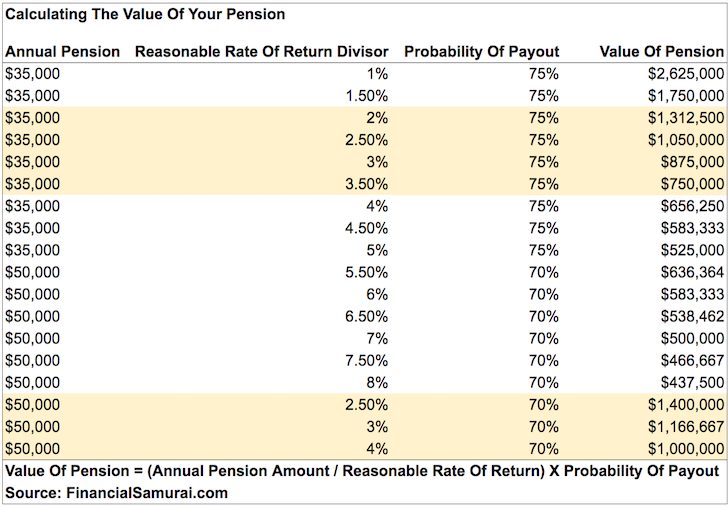Click the Probability Of Payout column header

click(481, 51)
